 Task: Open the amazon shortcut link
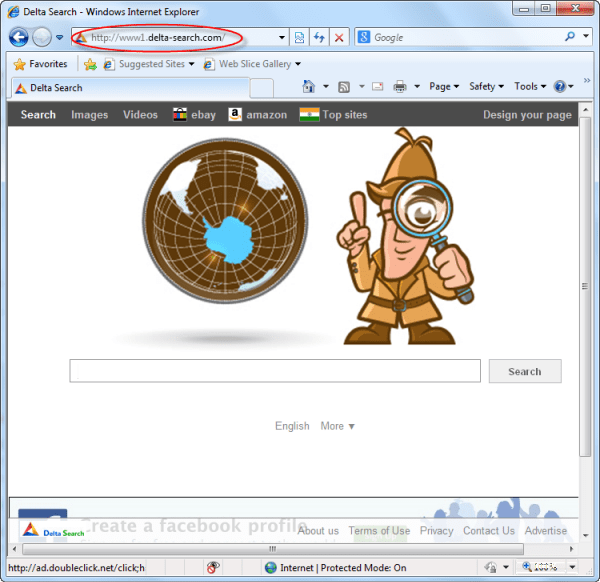(x=258, y=114)
